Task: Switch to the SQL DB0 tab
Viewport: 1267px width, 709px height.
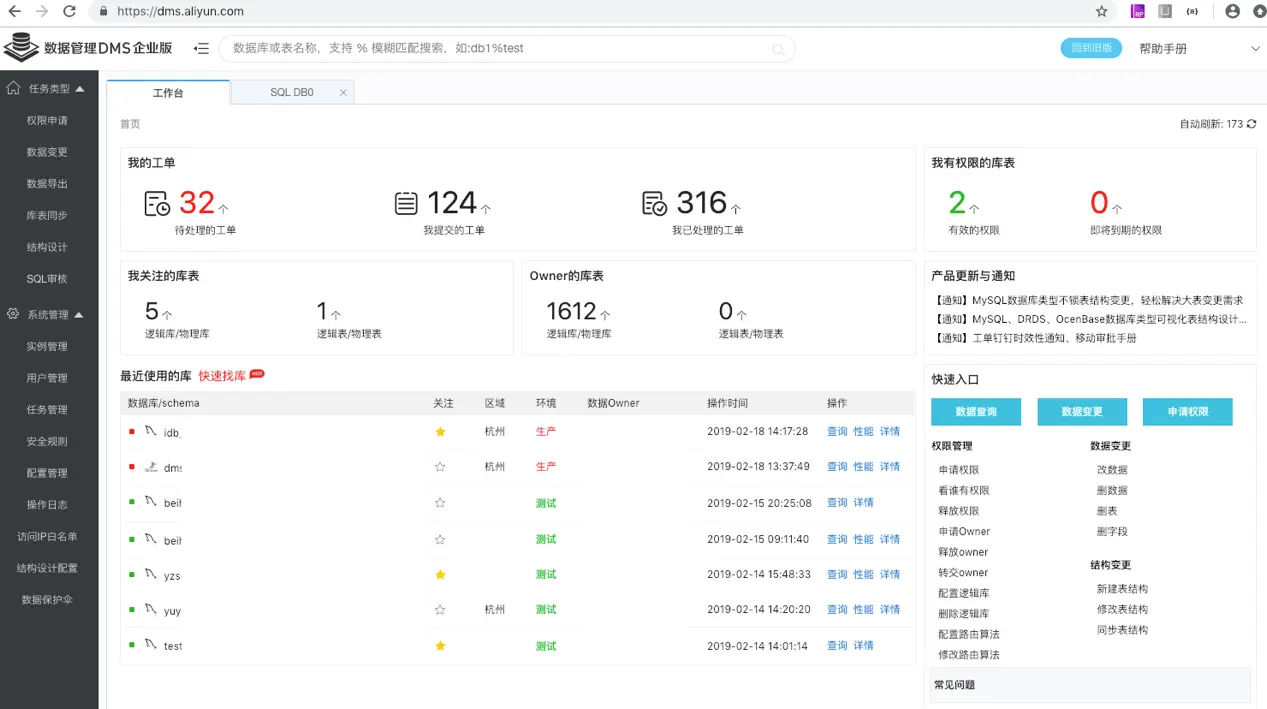Action: pyautogui.click(x=291, y=92)
